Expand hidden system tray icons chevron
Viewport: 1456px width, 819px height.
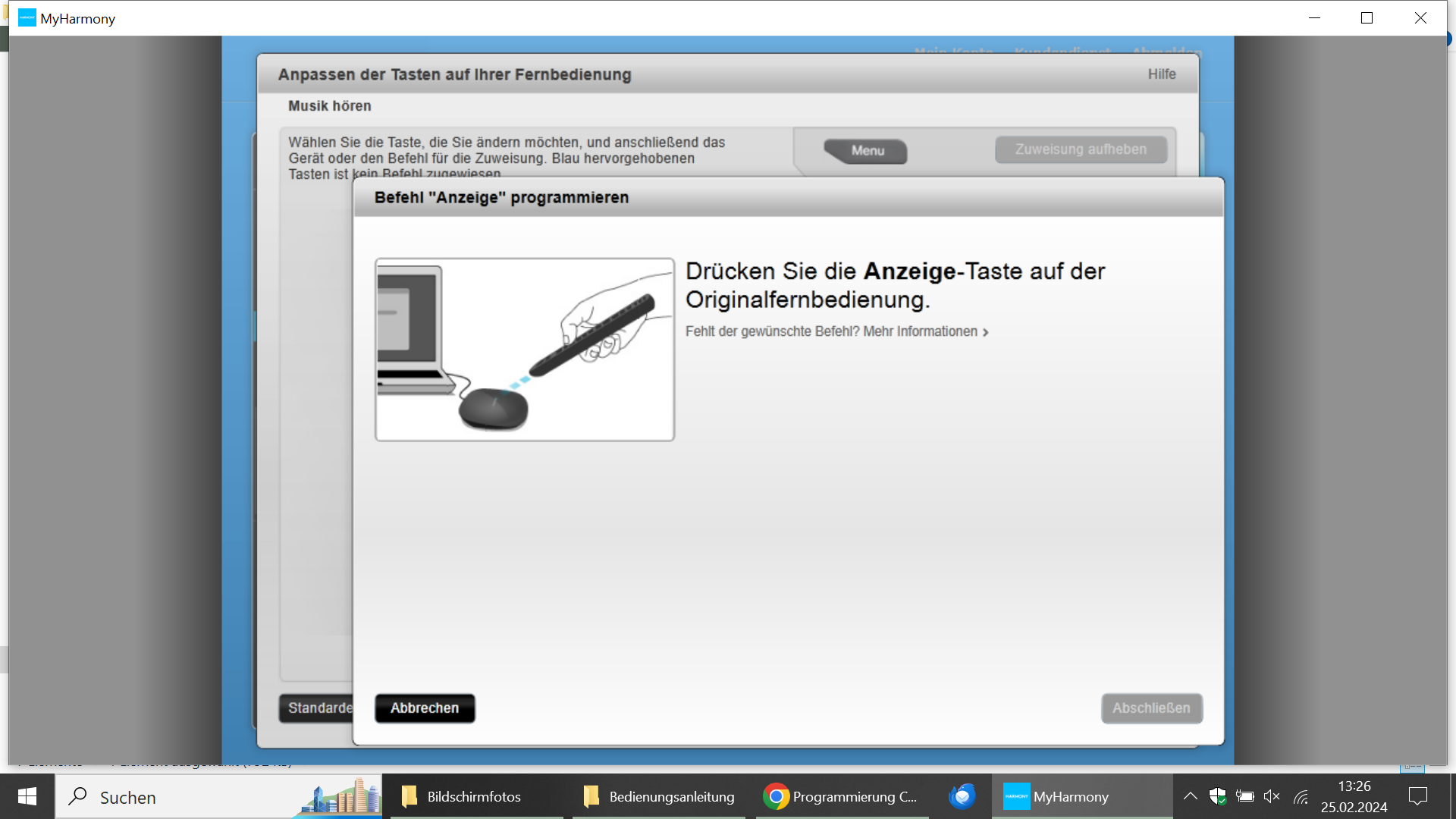point(1190,796)
